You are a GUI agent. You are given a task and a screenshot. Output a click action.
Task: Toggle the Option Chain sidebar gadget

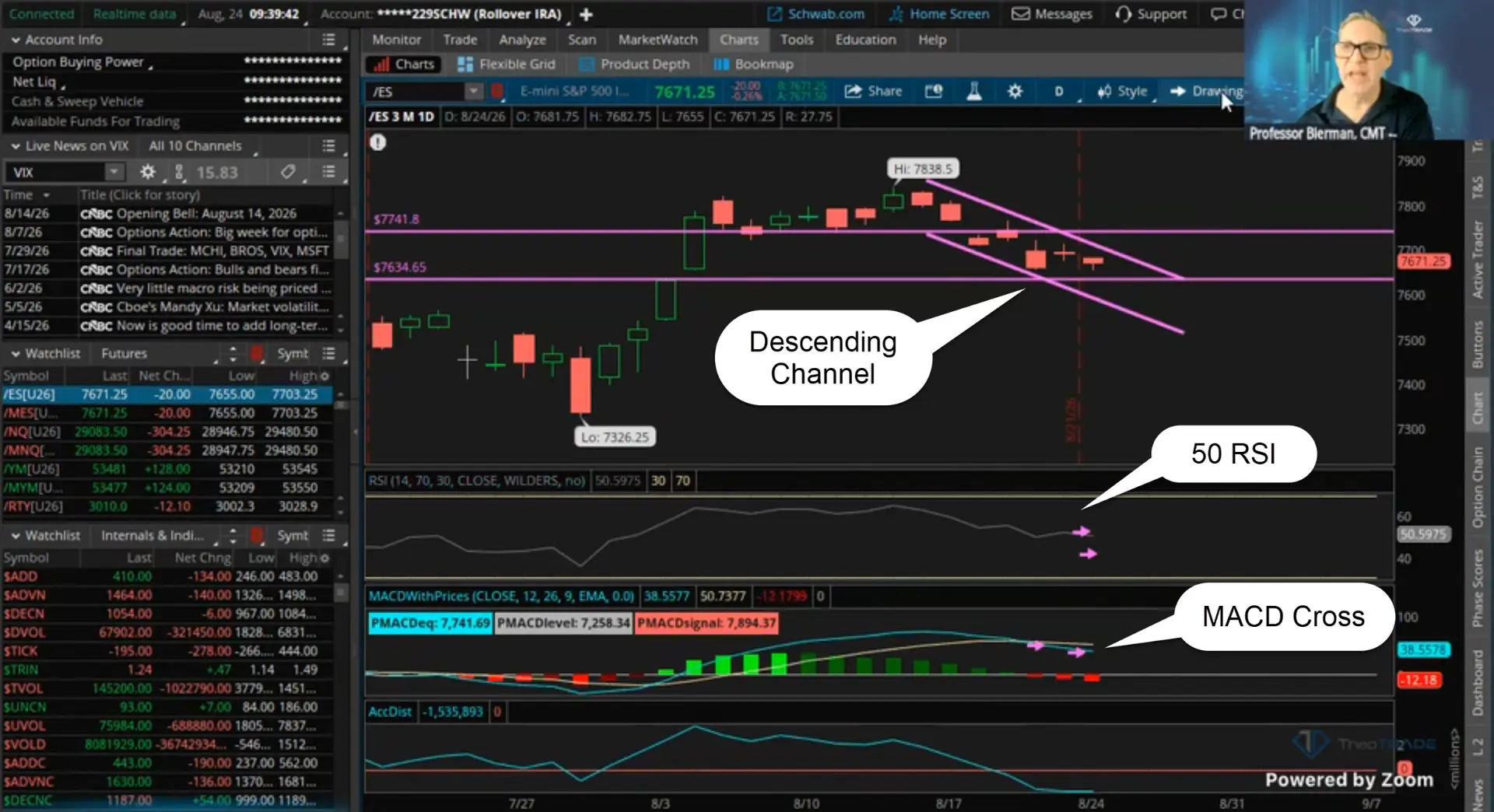[1478, 487]
